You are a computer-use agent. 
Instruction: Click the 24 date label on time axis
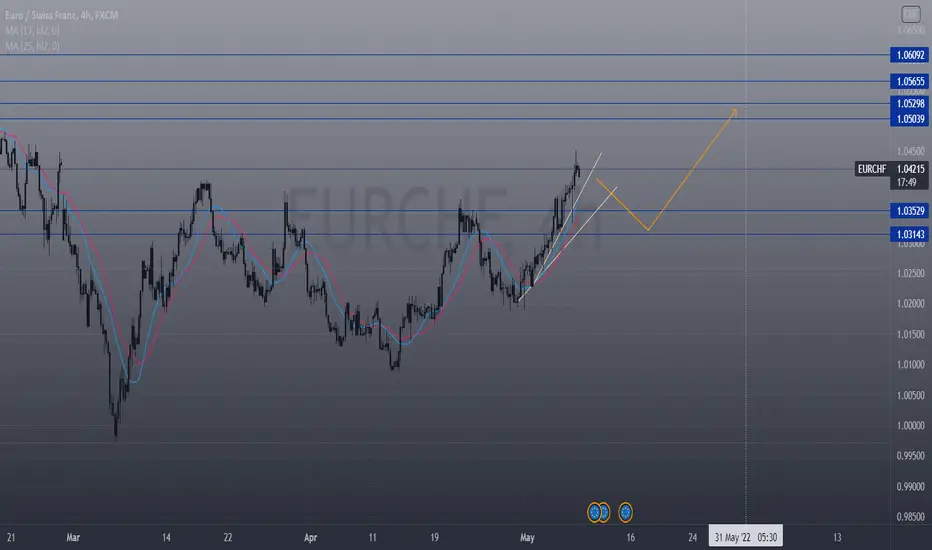pyautogui.click(x=692, y=537)
